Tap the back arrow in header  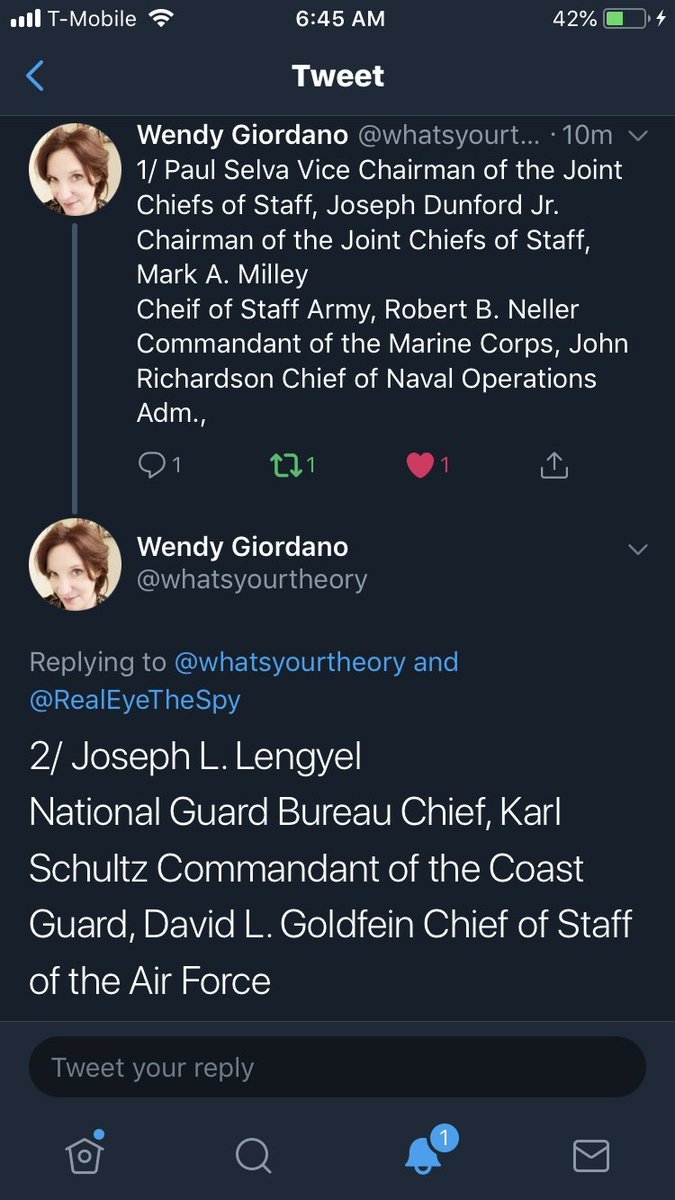click(35, 76)
